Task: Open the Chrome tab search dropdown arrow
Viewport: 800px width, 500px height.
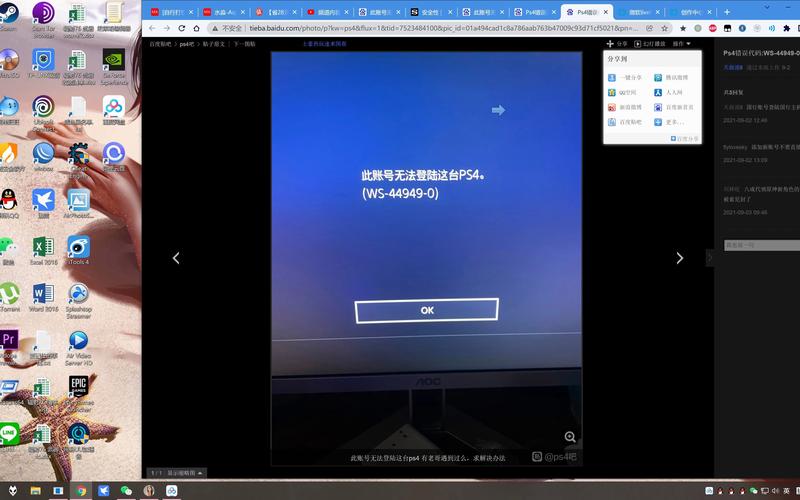Action: tap(767, 8)
